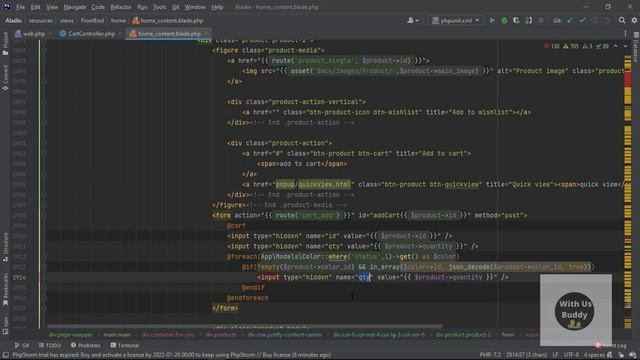The height and width of the screenshot is (360, 640).
Task: Show Git history clock icon
Action: click(595, 20)
